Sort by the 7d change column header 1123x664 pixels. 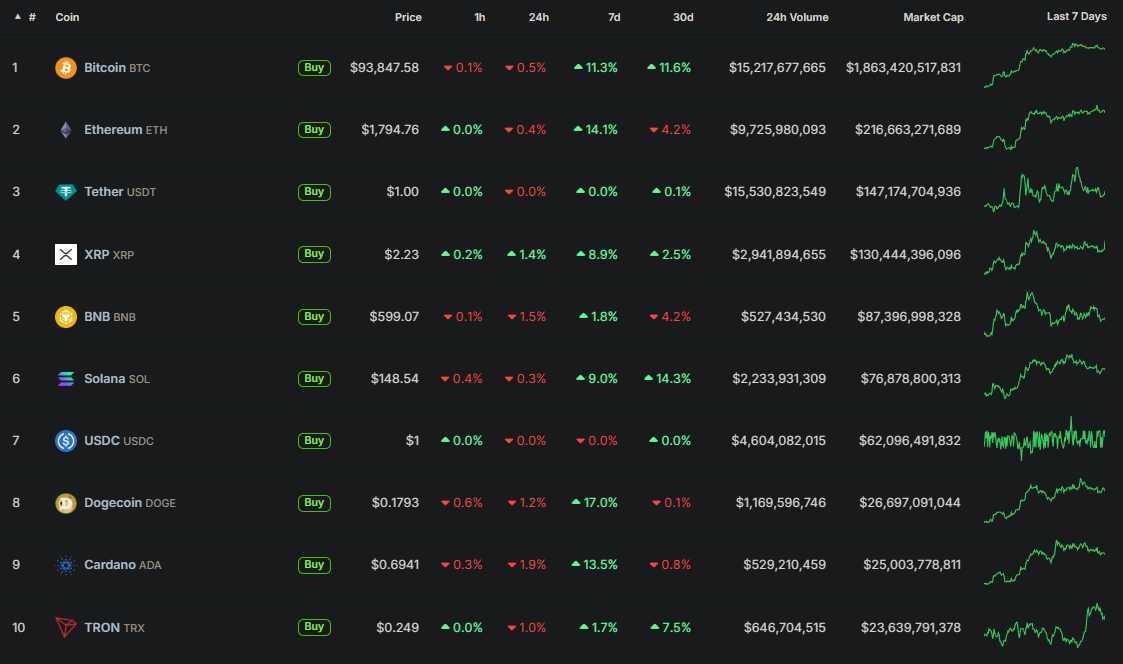pos(613,17)
